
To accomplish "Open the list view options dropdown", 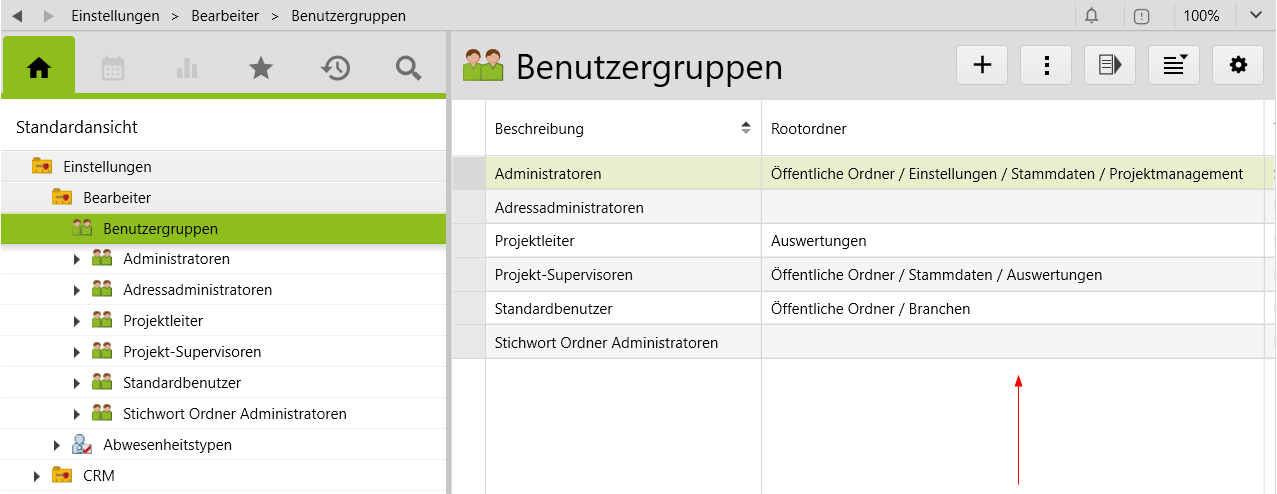I will (1174, 65).
